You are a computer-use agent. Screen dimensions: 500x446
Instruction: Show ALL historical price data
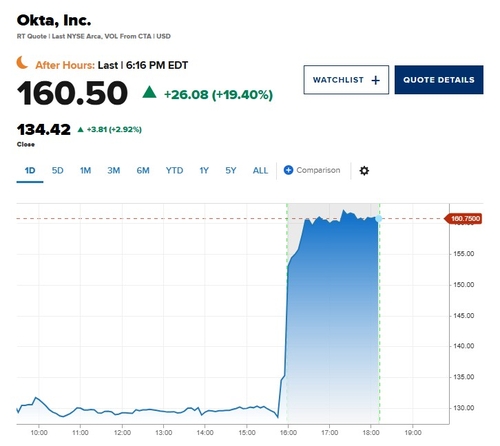tap(260, 171)
